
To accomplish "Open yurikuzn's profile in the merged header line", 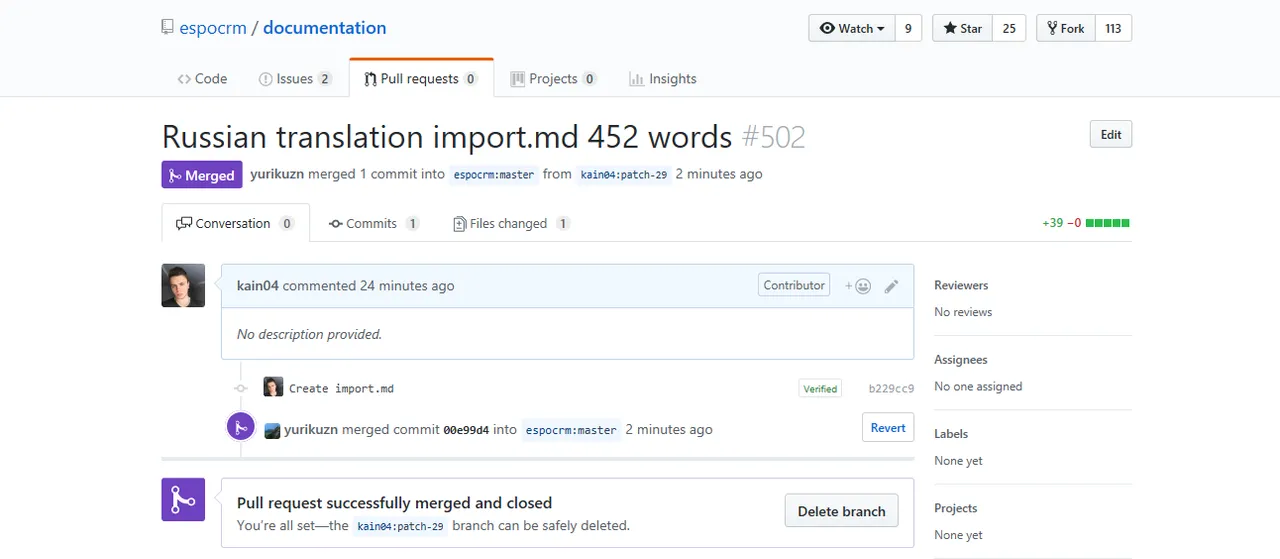I will (x=277, y=174).
